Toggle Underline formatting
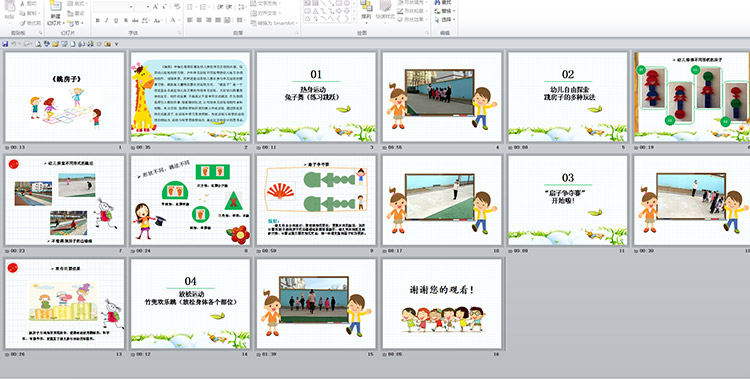This screenshot has height=379, width=750. (x=116, y=20)
